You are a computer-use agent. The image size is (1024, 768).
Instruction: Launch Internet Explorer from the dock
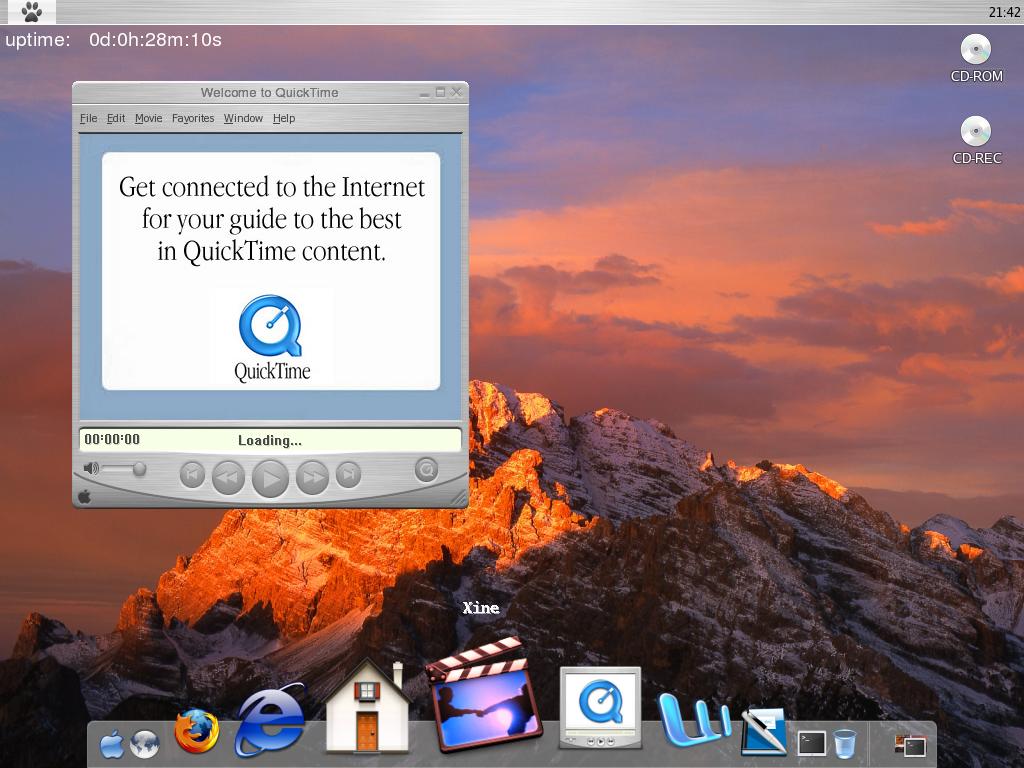coord(270,718)
